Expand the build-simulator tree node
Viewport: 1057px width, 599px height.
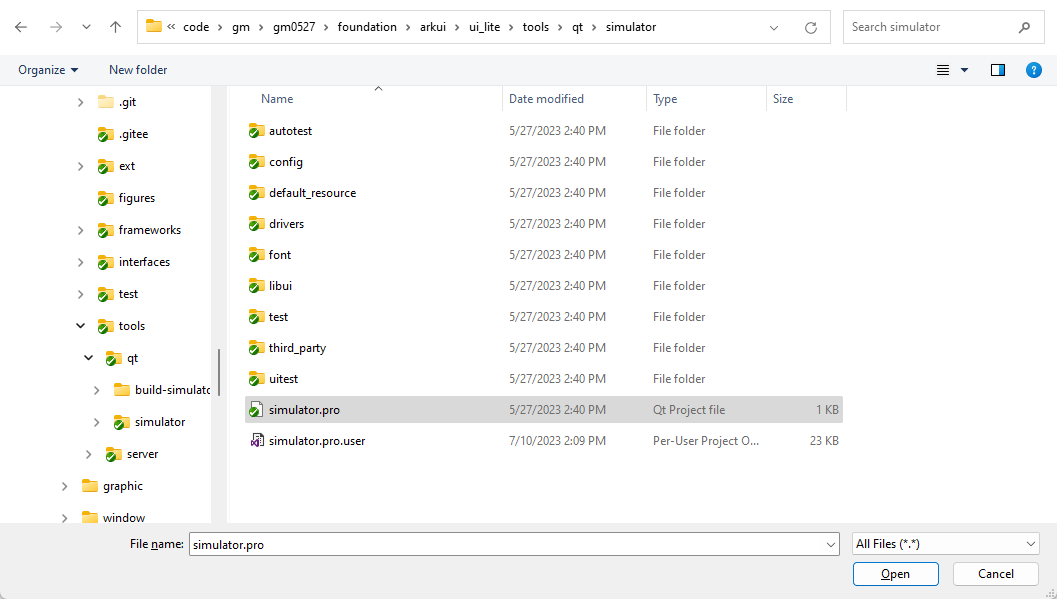(96, 390)
